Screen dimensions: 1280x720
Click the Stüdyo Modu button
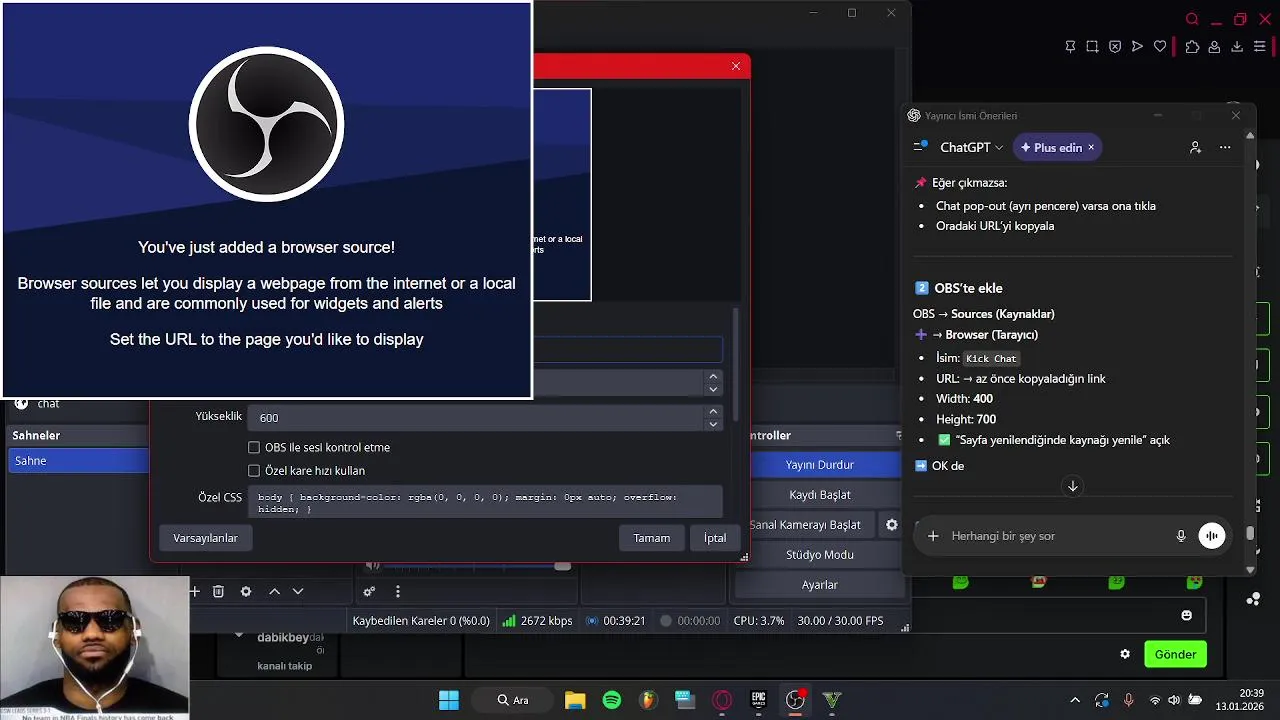pyautogui.click(x=819, y=555)
